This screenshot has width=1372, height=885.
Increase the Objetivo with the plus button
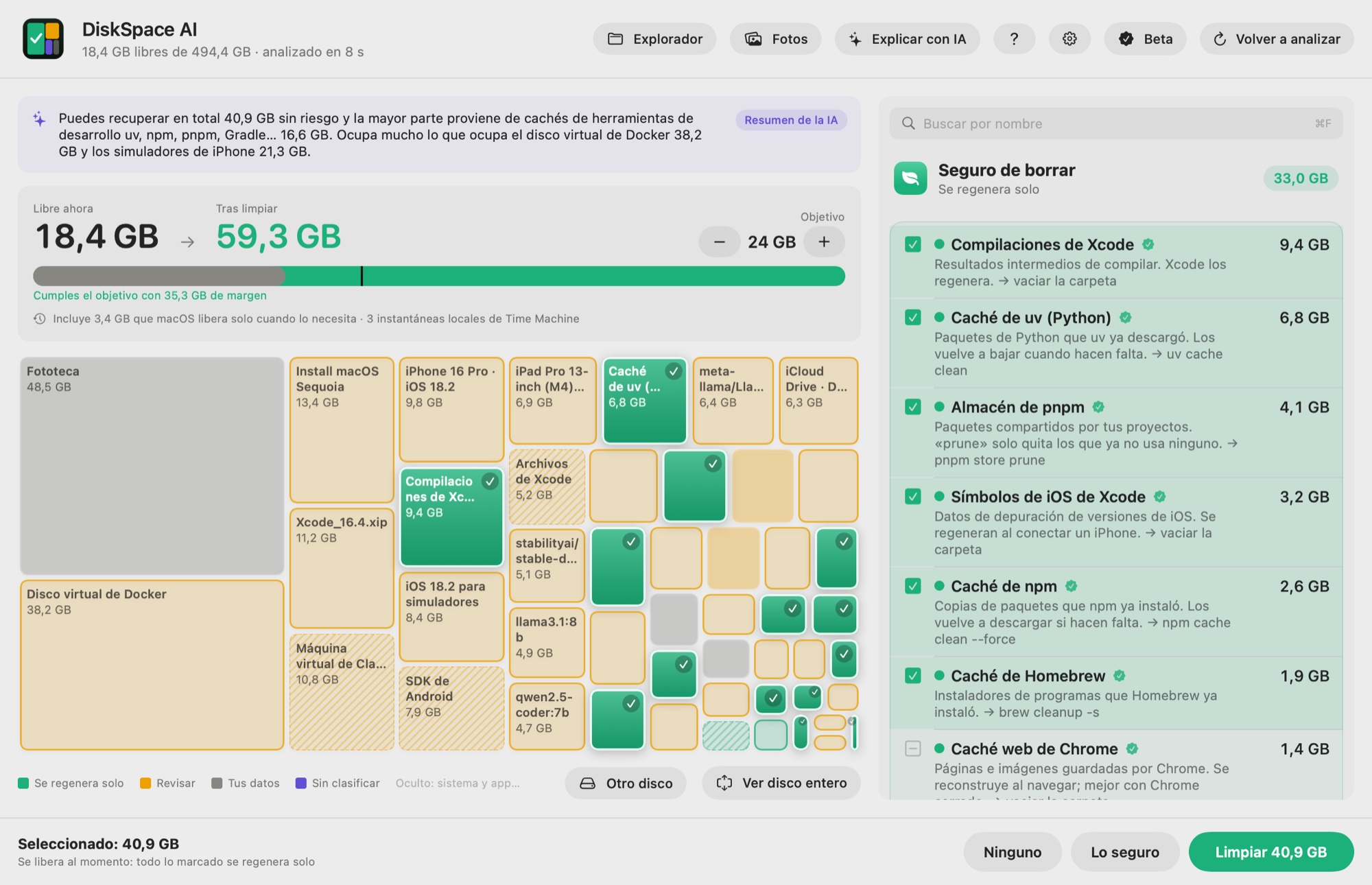point(824,242)
